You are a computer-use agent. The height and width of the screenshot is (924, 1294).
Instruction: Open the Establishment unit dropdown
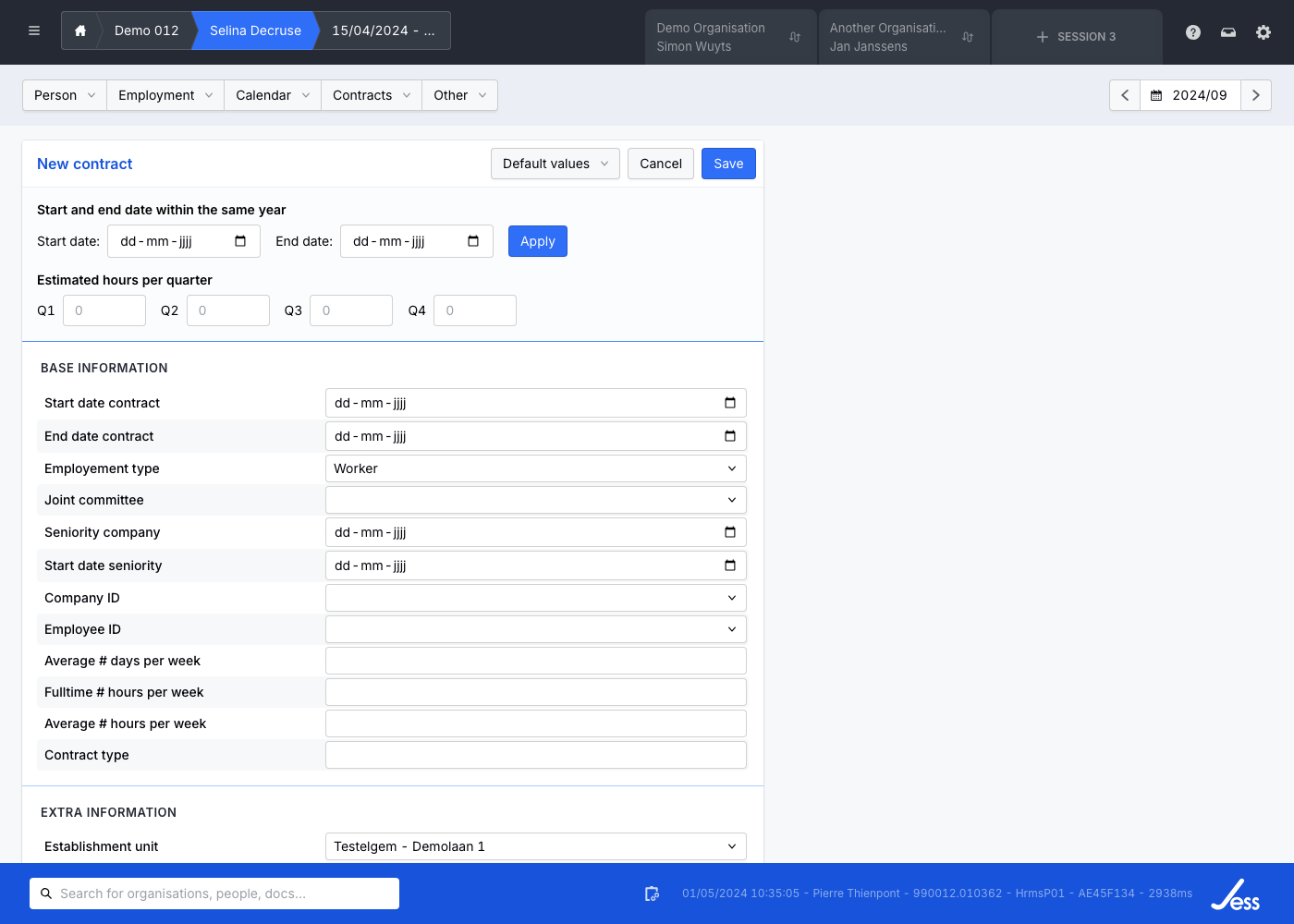(535, 846)
